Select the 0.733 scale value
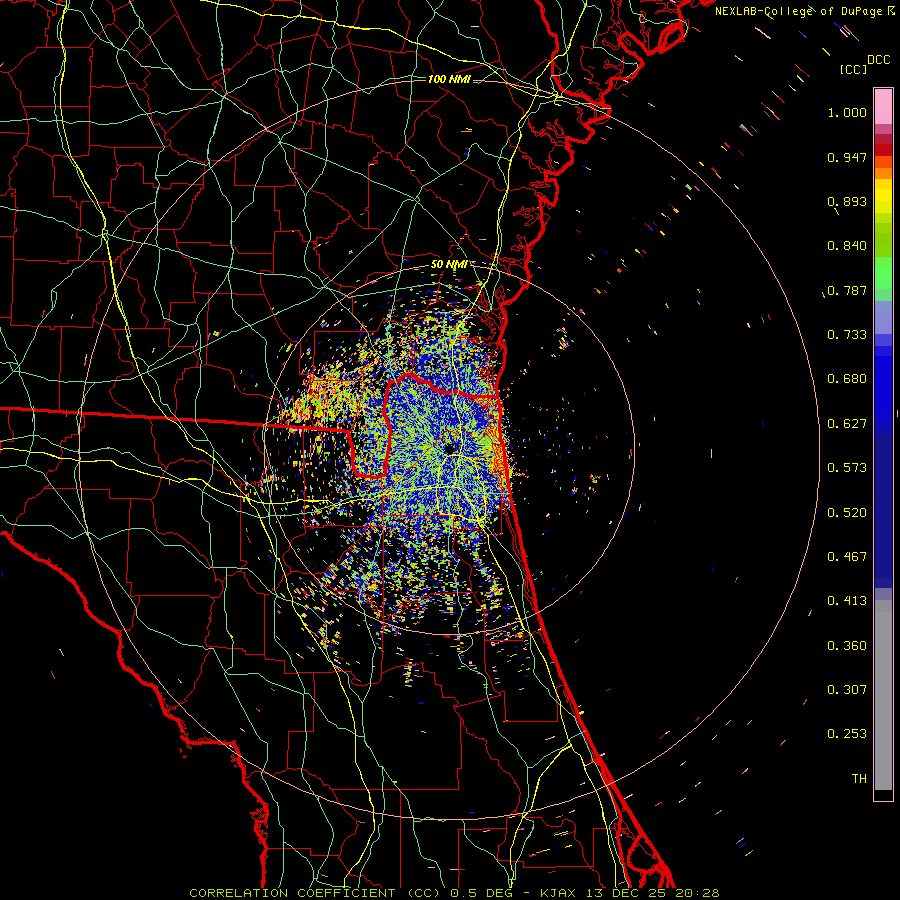Viewport: 900px width, 900px height. [x=847, y=335]
